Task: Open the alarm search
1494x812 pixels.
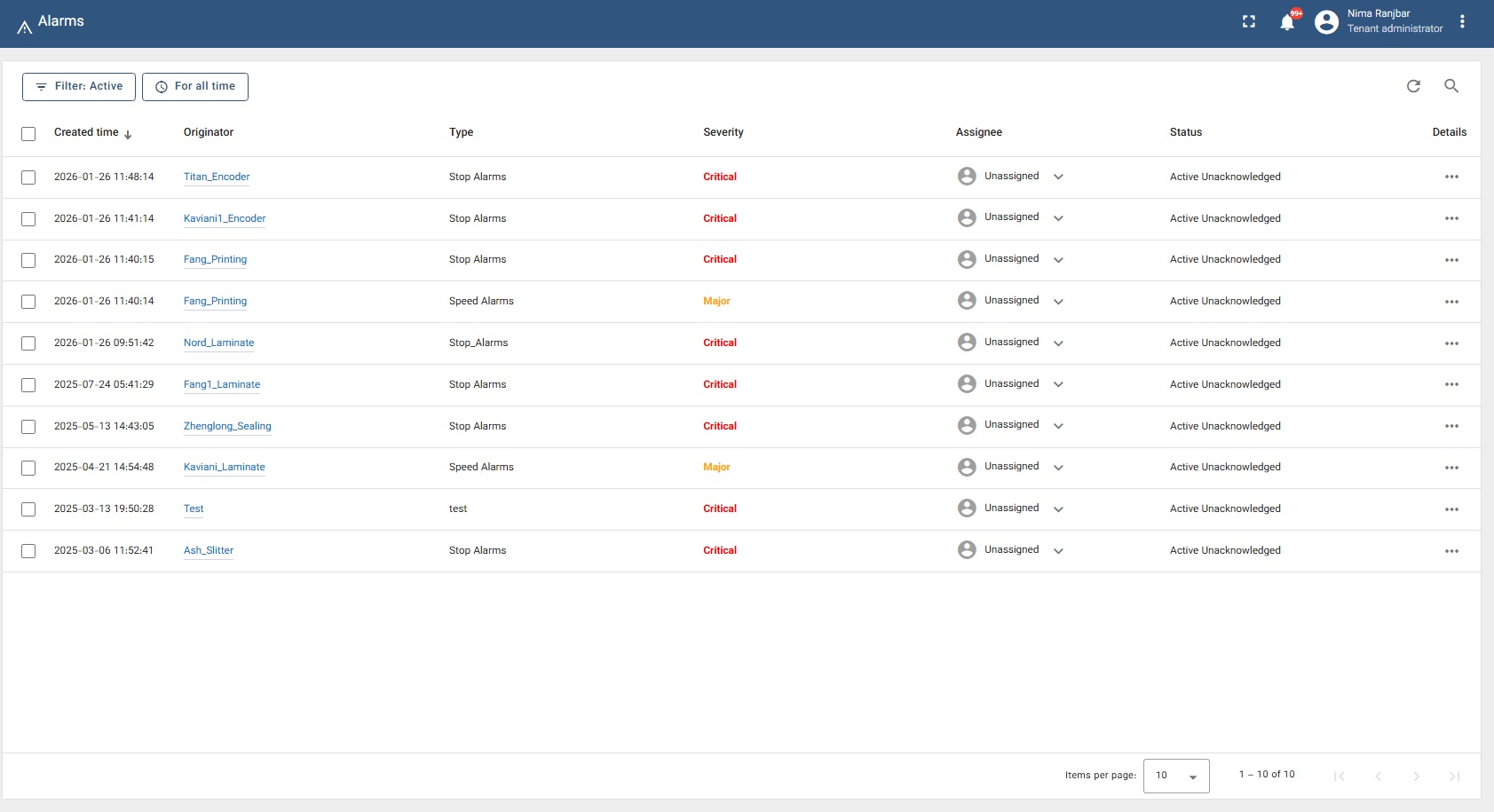Action: click(x=1451, y=86)
